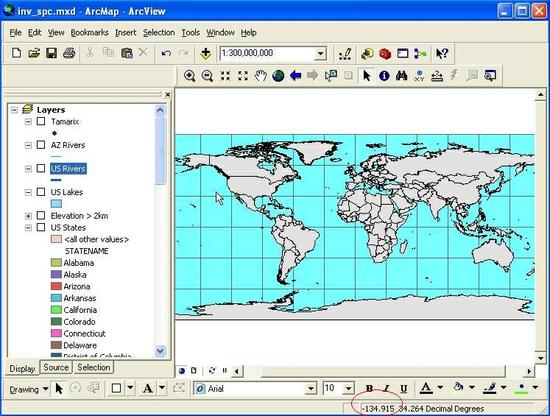Click the What's This help icon
The width and height of the screenshot is (550, 416).
[x=442, y=54]
